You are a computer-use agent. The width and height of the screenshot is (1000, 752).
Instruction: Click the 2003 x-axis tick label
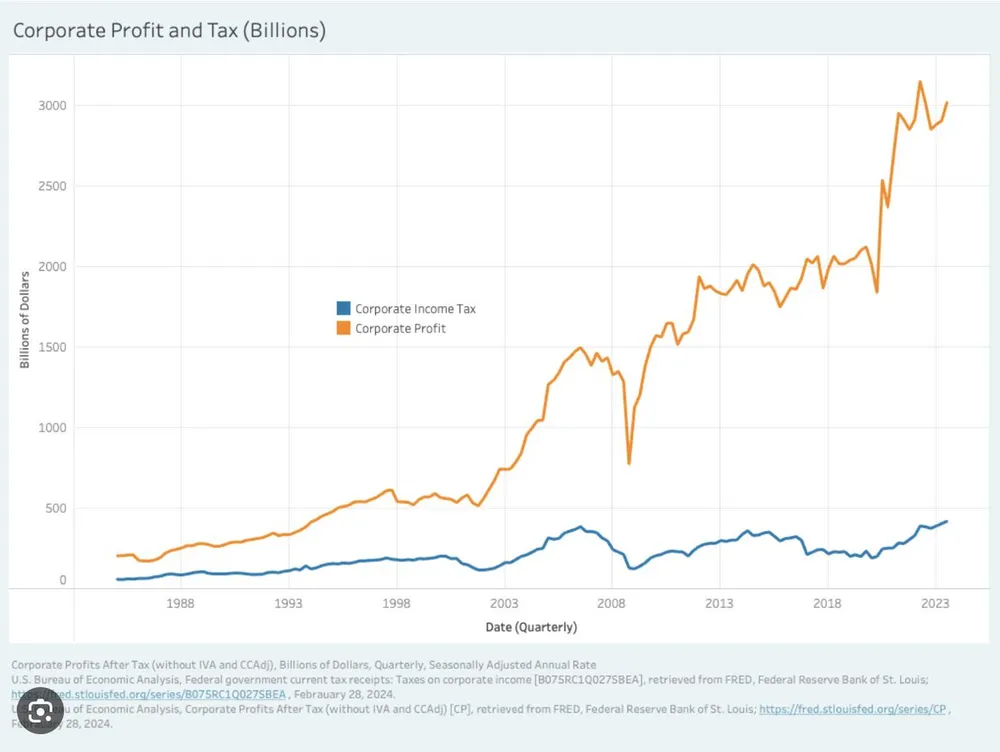tap(504, 604)
